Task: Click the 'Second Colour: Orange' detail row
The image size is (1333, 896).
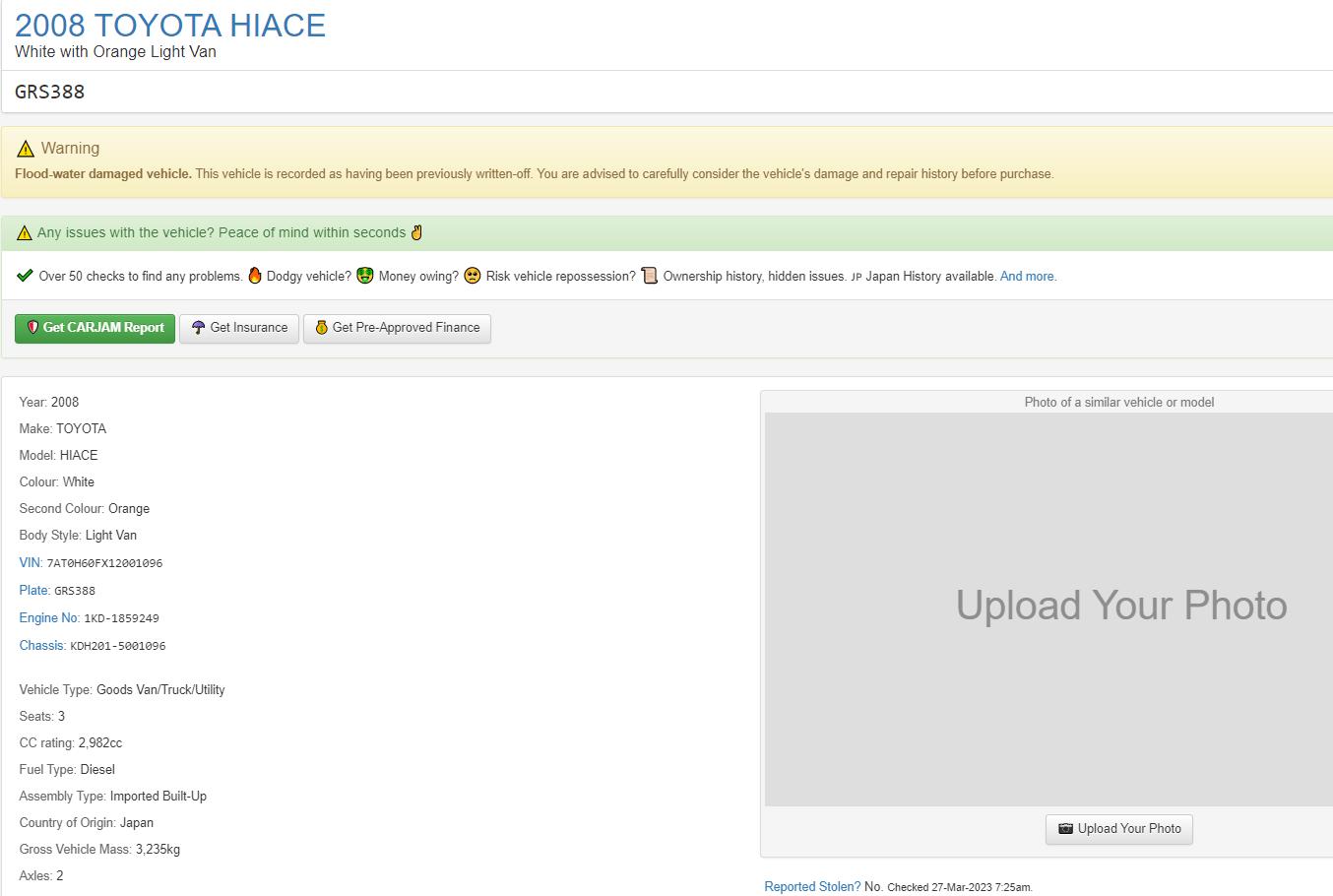Action: (x=85, y=509)
